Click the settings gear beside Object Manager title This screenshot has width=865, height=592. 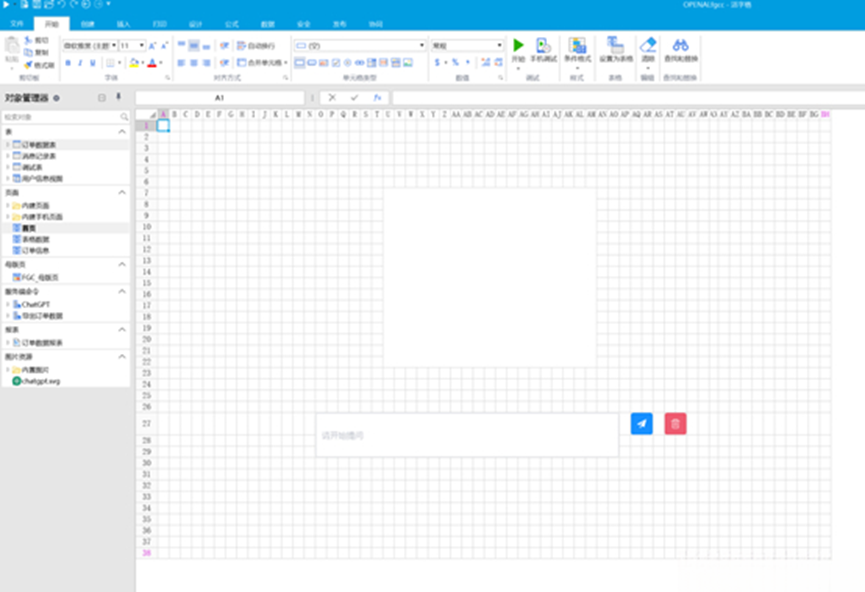[56, 98]
